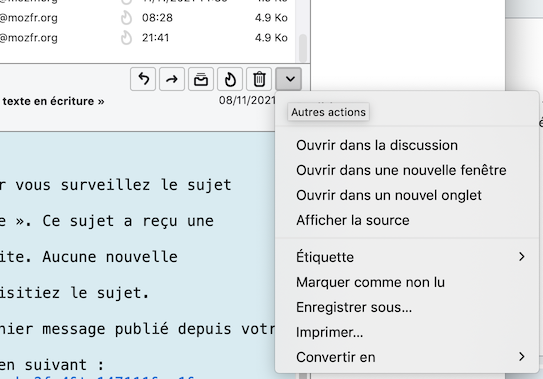The image size is (543, 379).
Task: Click the 4.9 Ko size of the 21:41 message
Action: click(271, 38)
